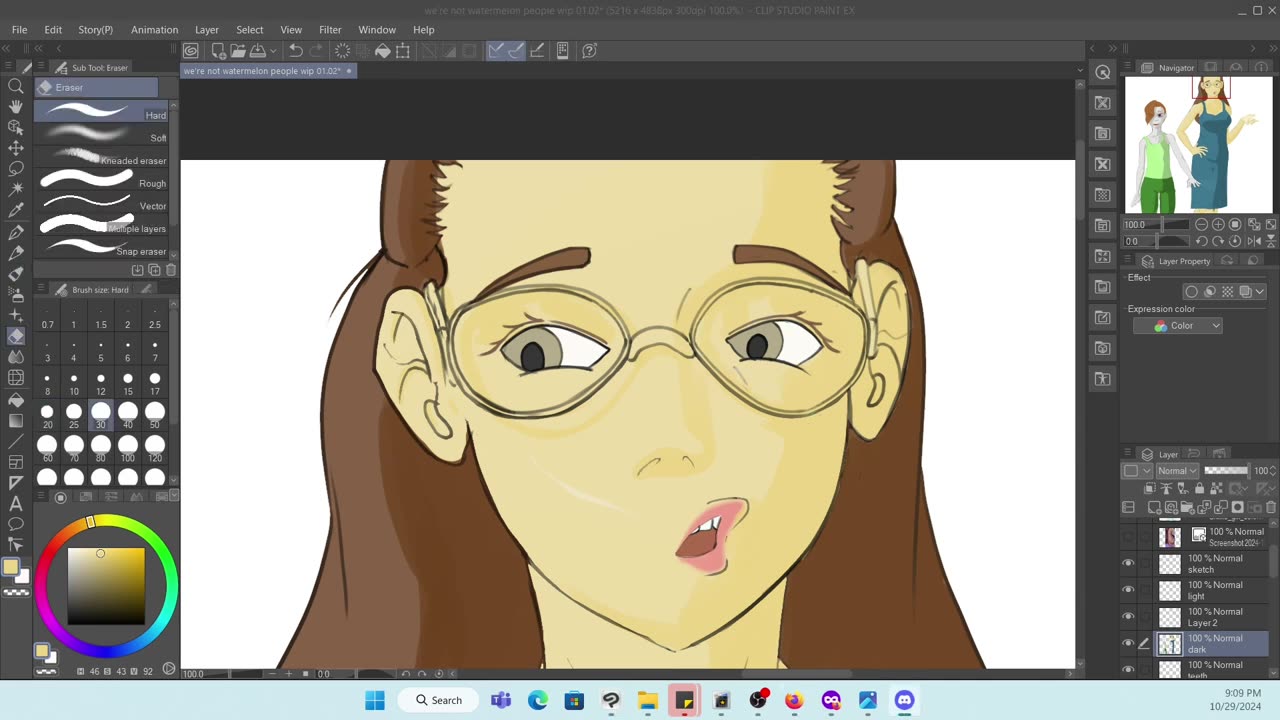Select the Move (hand) tool
The width and height of the screenshot is (1280, 720).
(16, 107)
